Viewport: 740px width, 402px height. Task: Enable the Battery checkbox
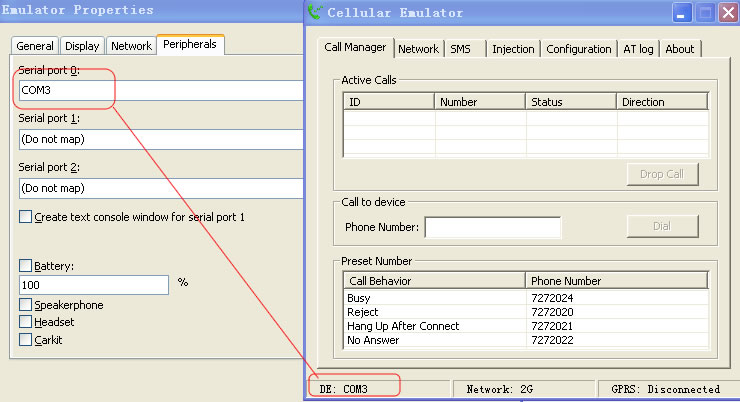click(25, 265)
